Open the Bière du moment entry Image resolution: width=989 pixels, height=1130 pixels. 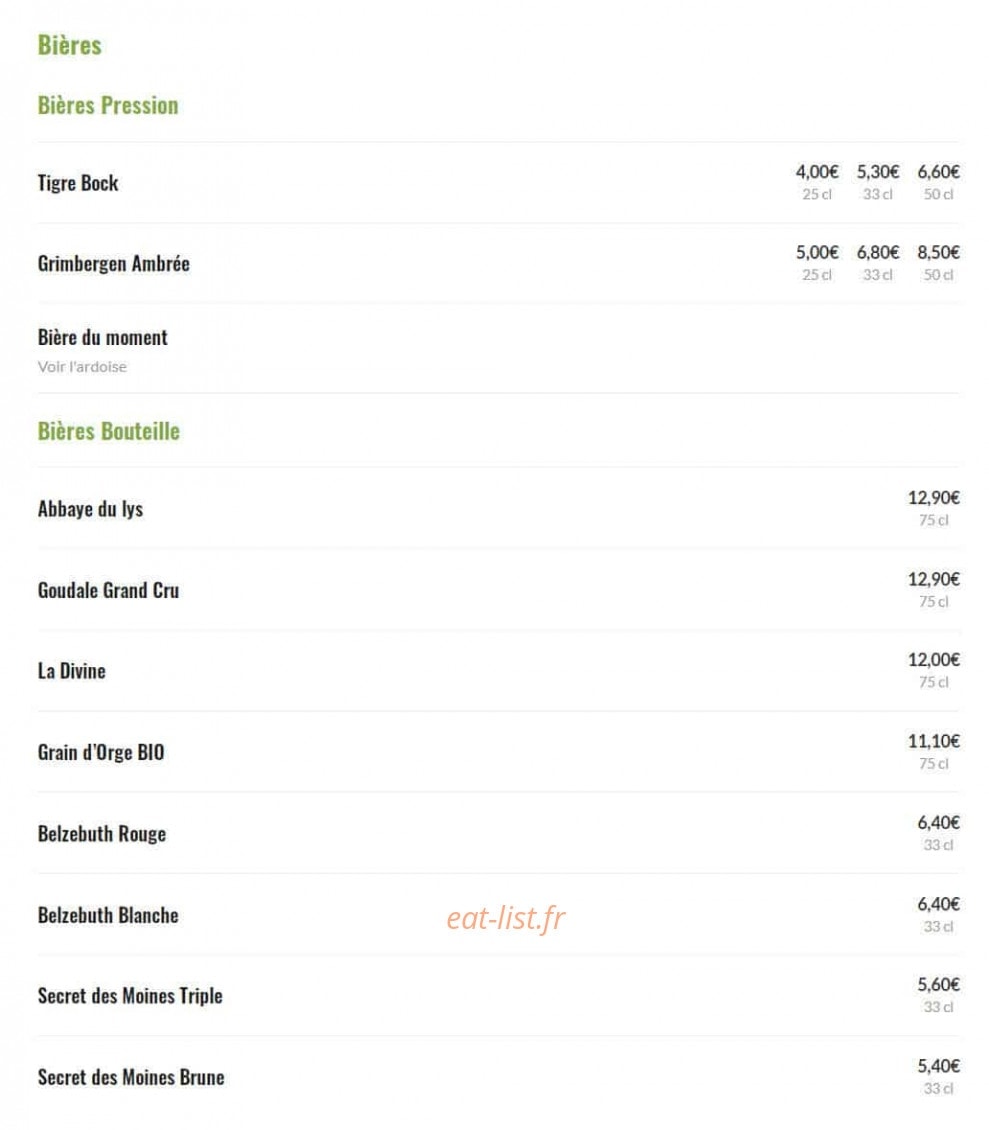coord(102,337)
